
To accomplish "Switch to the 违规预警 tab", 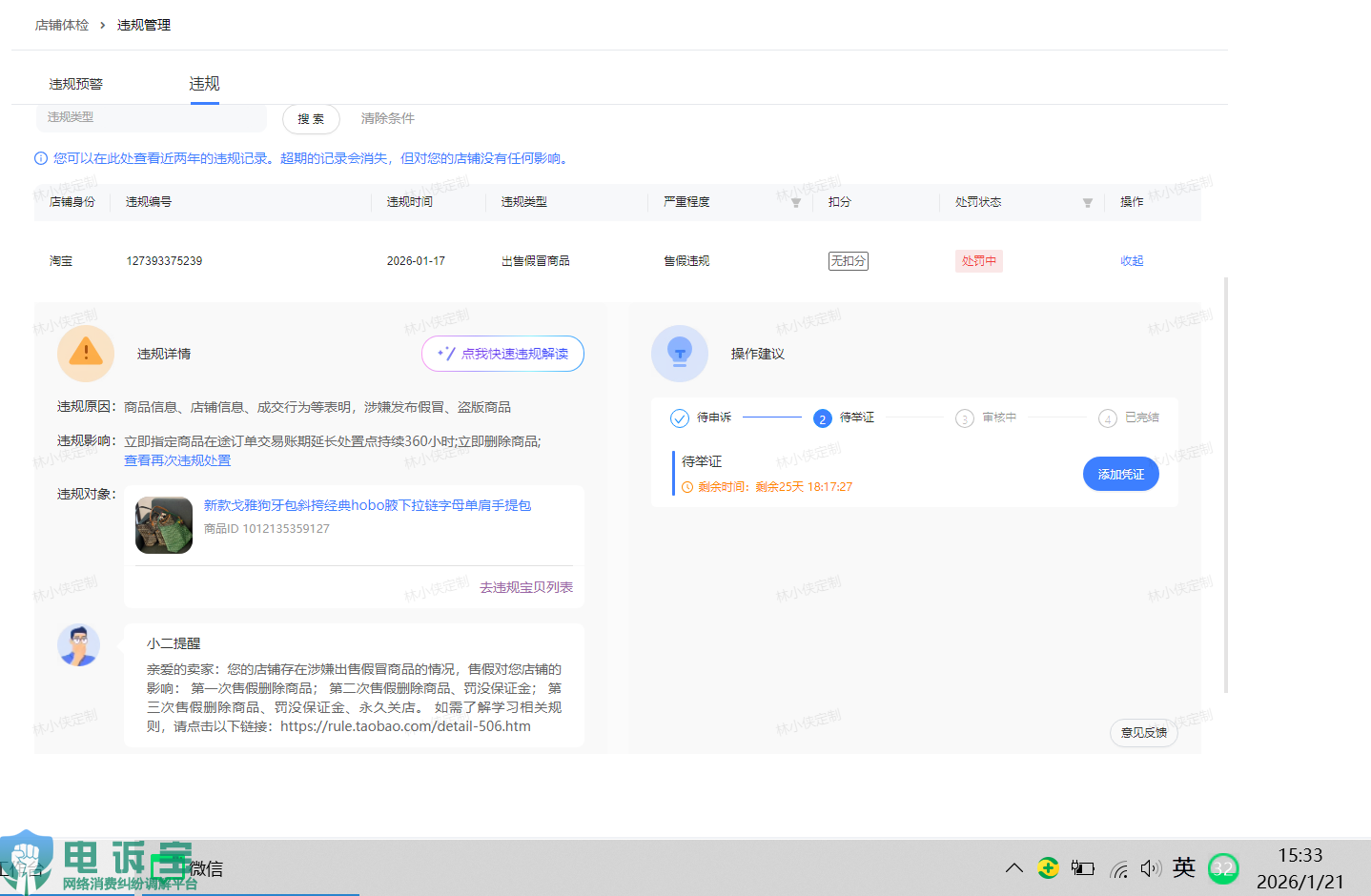I will tap(75, 84).
